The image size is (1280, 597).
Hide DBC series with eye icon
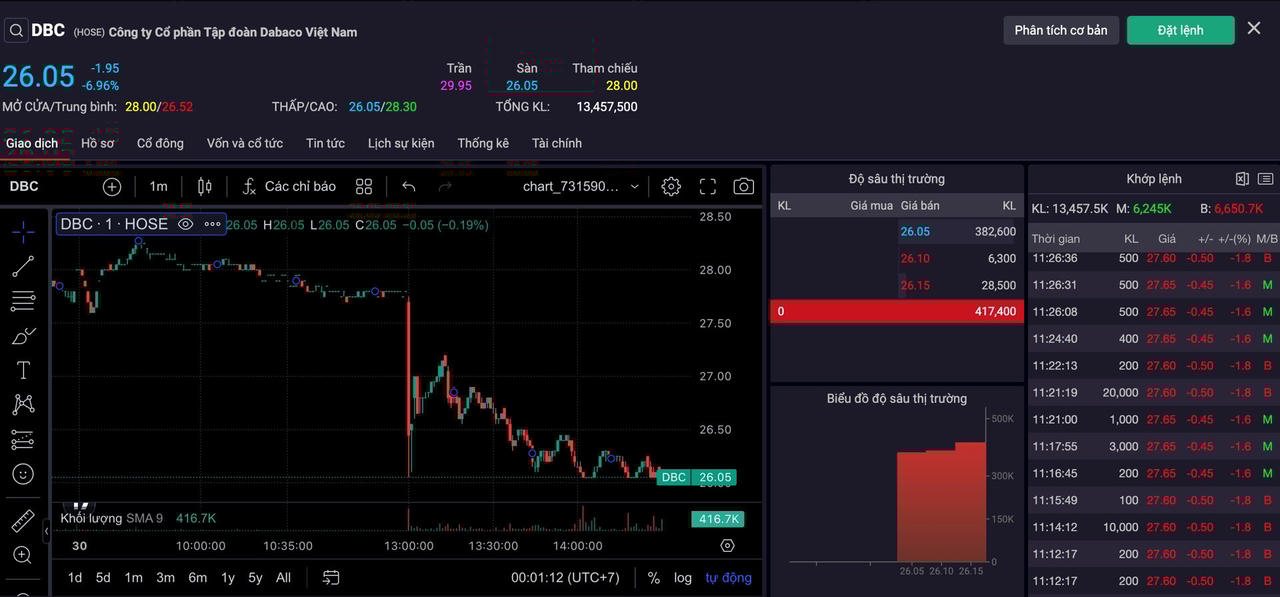click(x=185, y=224)
